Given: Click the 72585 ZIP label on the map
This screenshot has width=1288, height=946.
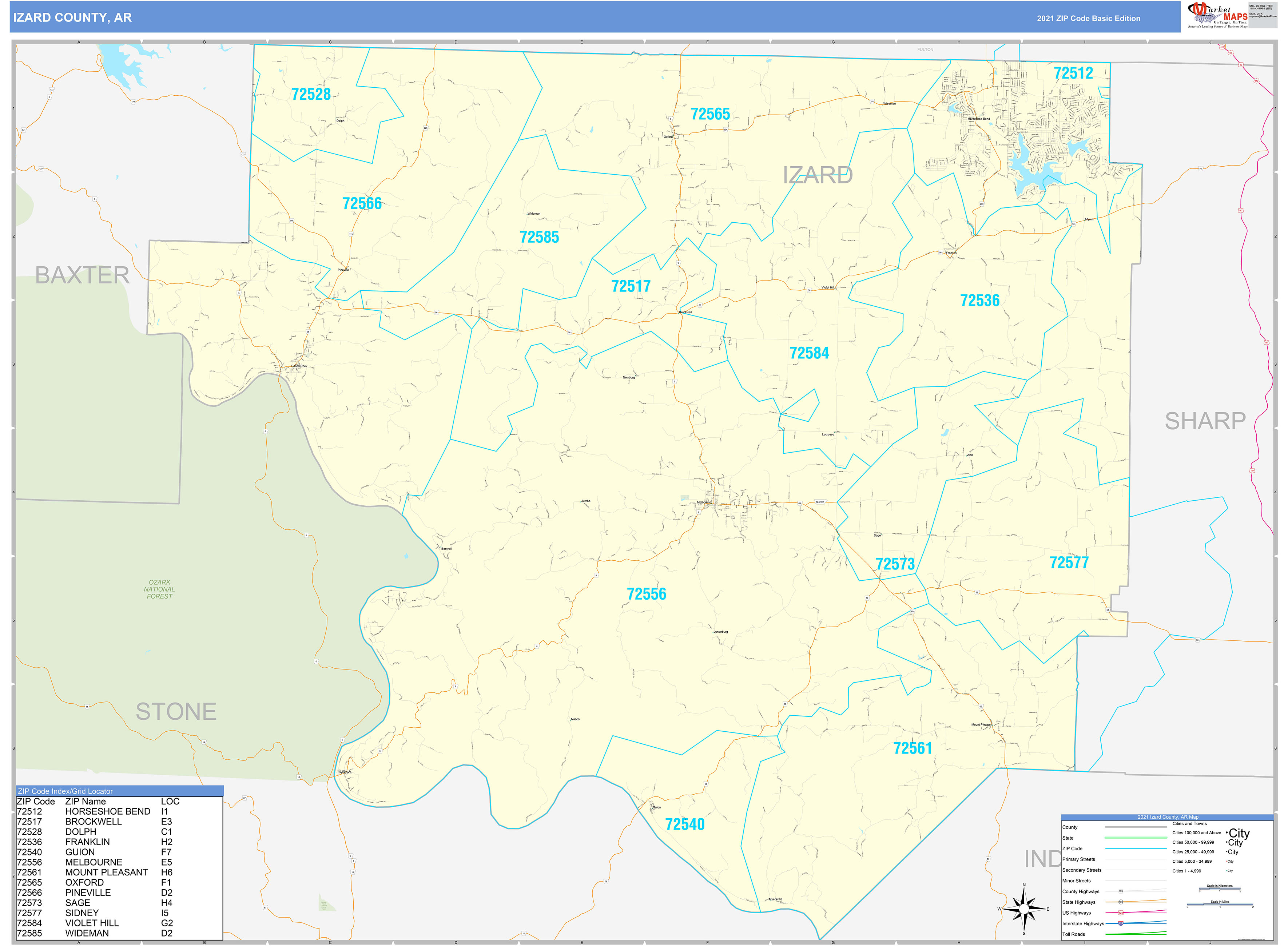Looking at the screenshot, I should pos(539,237).
